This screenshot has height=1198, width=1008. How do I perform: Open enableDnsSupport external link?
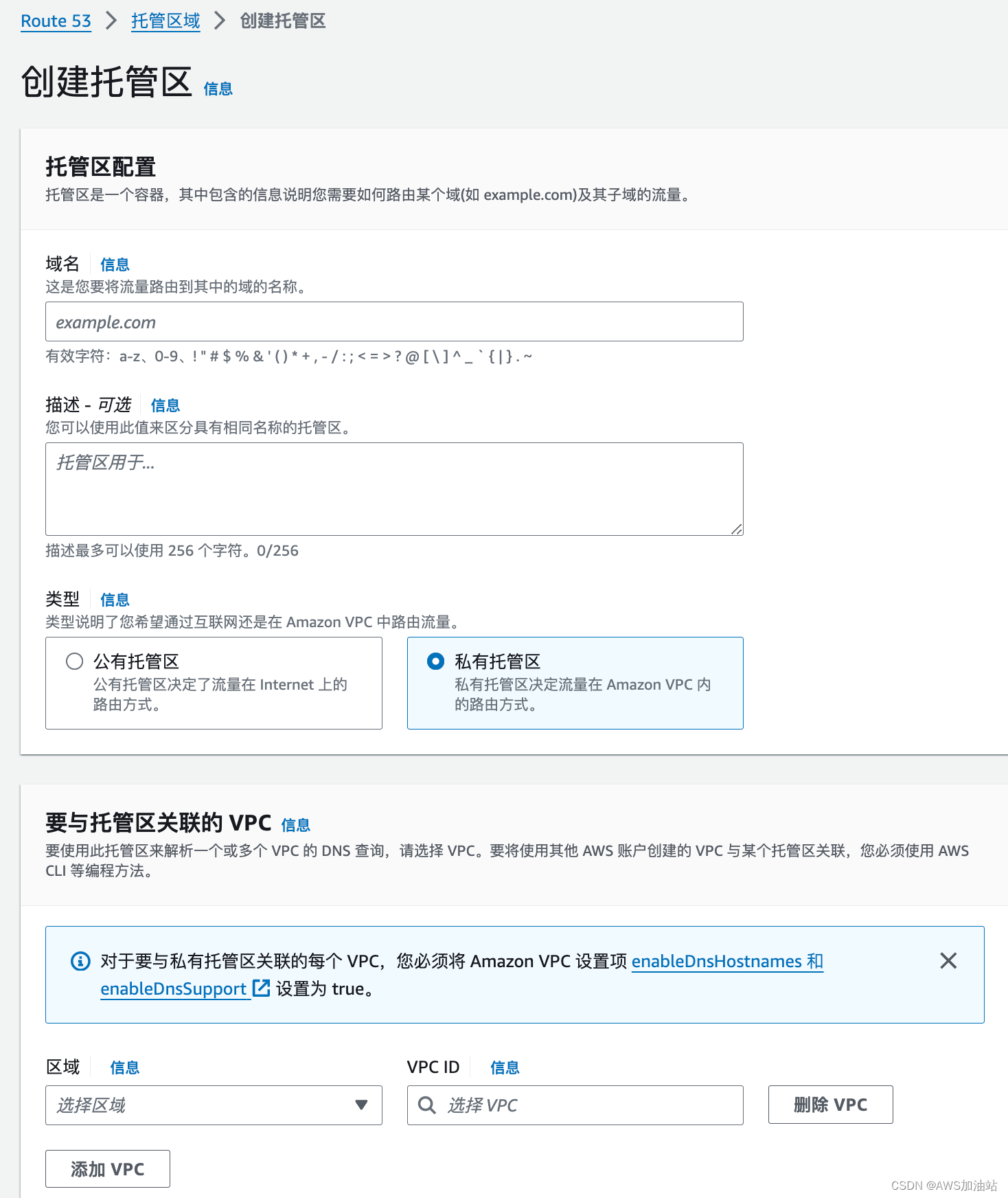pyautogui.click(x=185, y=988)
